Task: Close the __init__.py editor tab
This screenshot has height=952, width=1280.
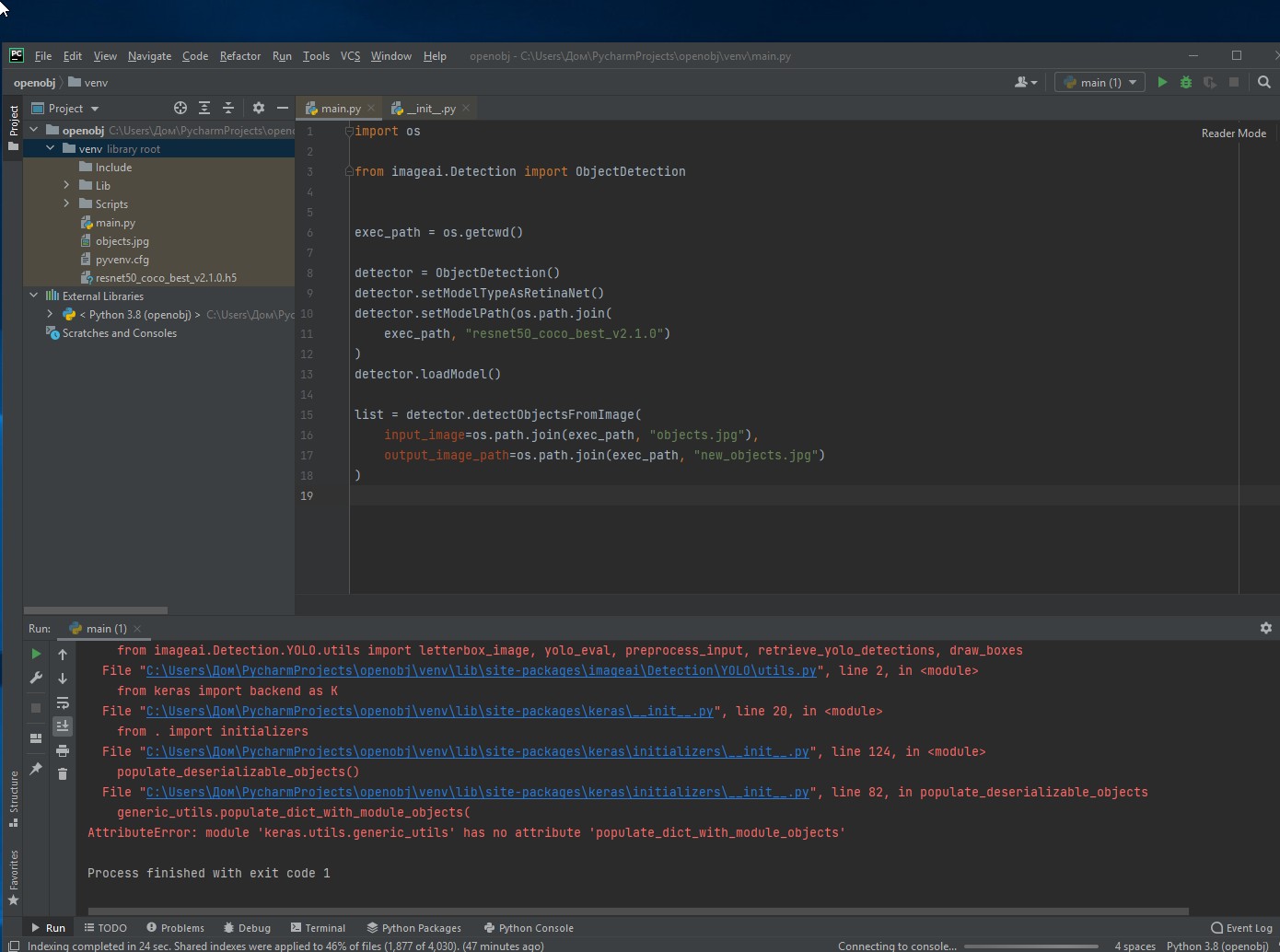Action: point(466,108)
